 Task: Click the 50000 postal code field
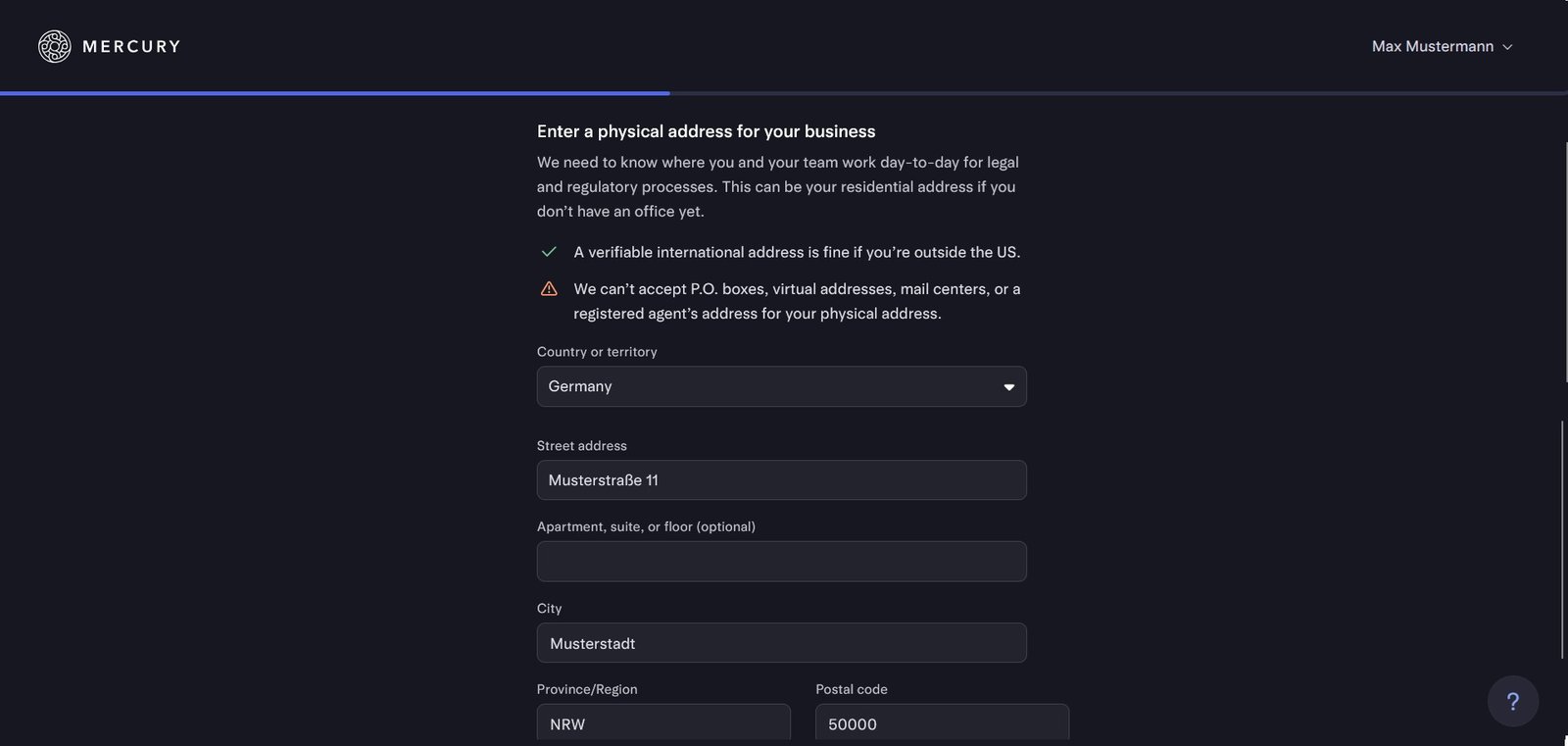click(942, 722)
